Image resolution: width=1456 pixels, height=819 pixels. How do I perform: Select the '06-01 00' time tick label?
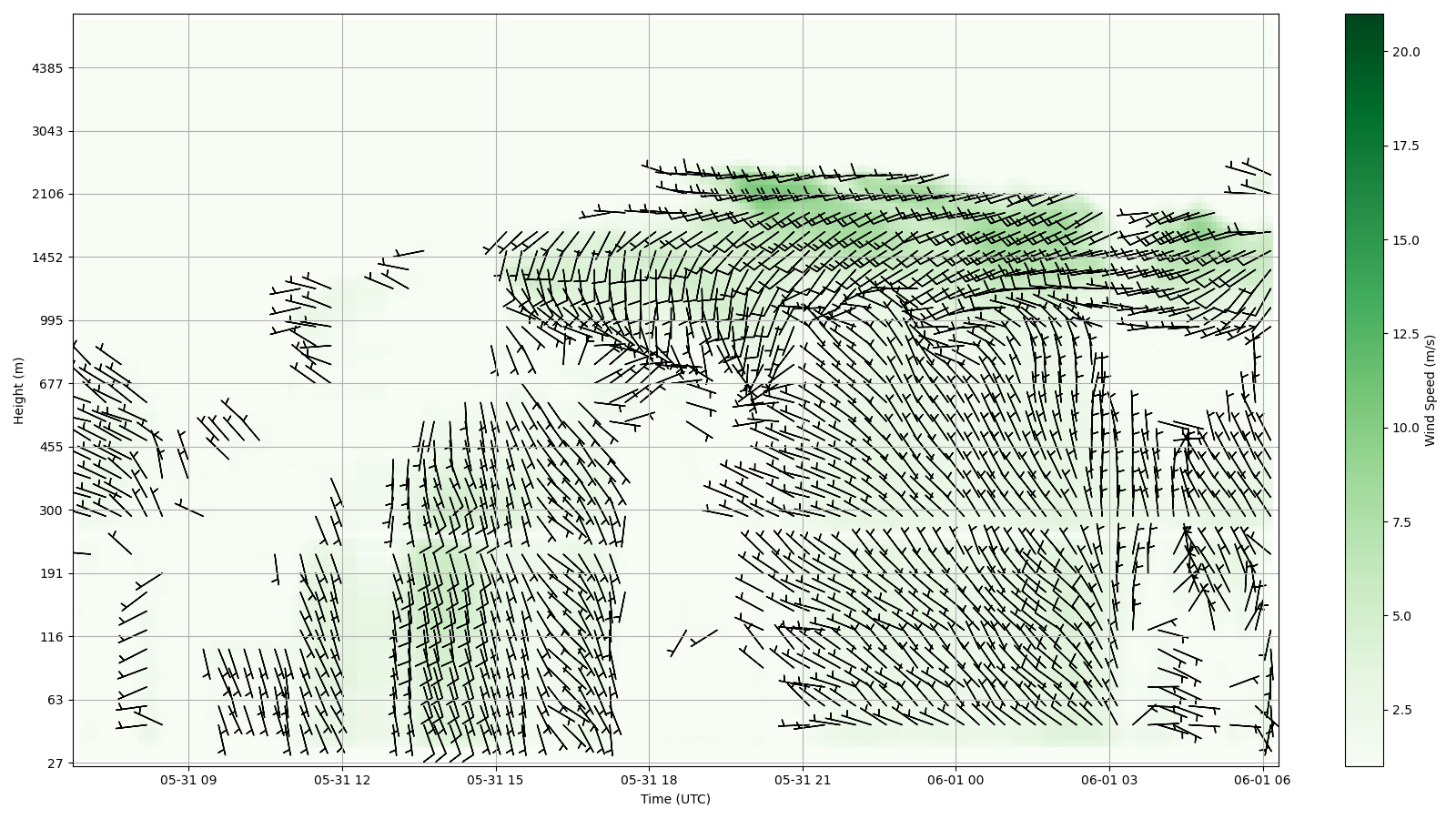tap(956, 780)
